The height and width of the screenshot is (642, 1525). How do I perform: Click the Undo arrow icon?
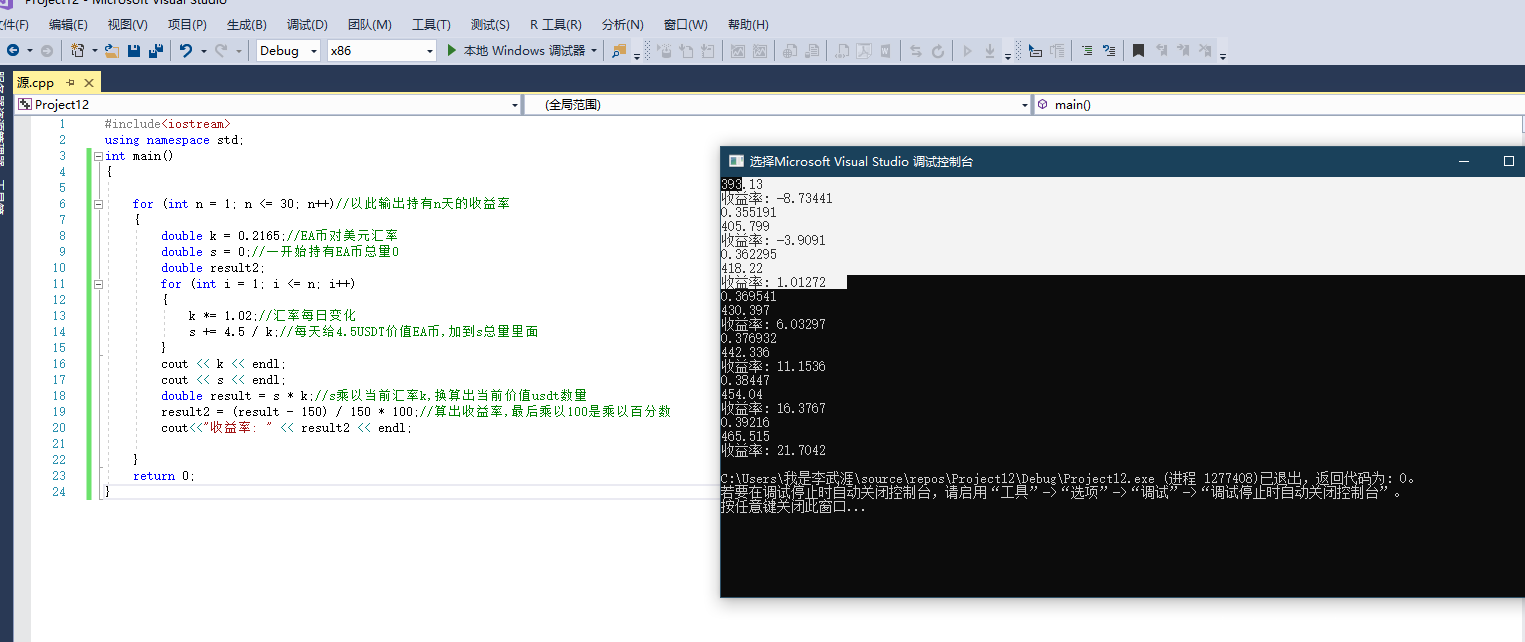185,50
